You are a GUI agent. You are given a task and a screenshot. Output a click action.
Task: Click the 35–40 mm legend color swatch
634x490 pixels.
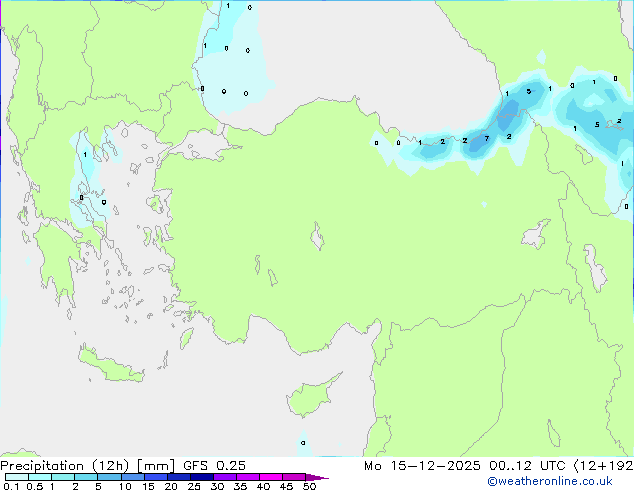(247, 477)
